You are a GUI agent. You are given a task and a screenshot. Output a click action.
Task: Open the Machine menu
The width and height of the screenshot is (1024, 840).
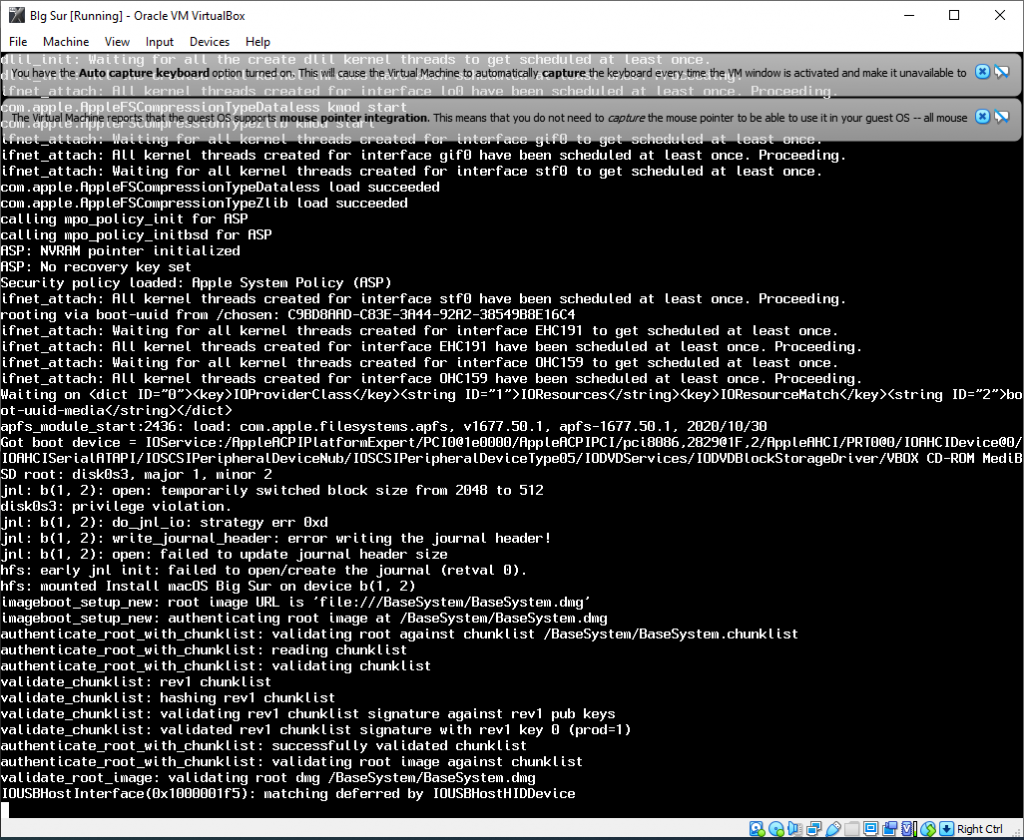66,42
